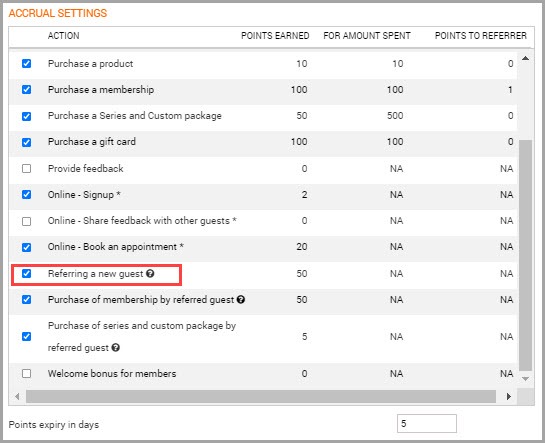Toggle series and custom package by referred guest checkbox
Viewport: 545px width, 443px height.
[26, 336]
